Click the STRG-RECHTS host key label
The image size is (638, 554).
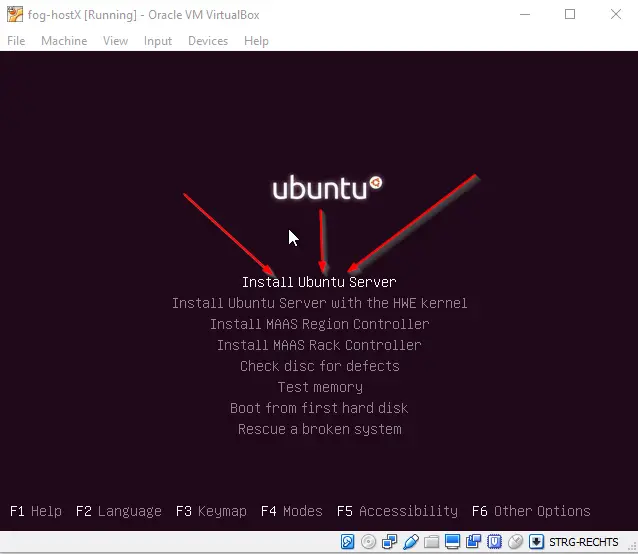(x=583, y=542)
